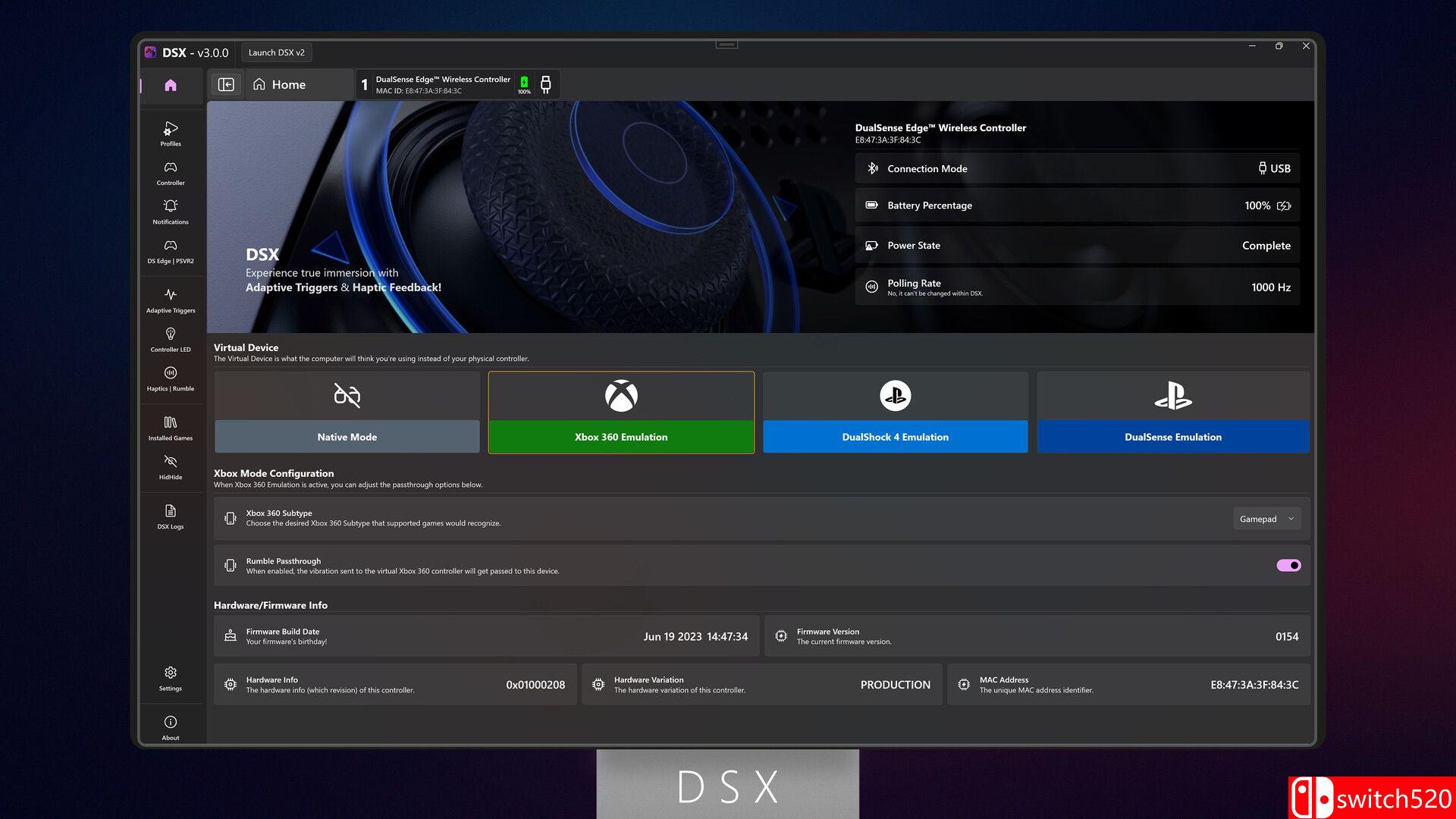View the DSX Logs
Viewport: 1456px width, 819px height.
(170, 516)
